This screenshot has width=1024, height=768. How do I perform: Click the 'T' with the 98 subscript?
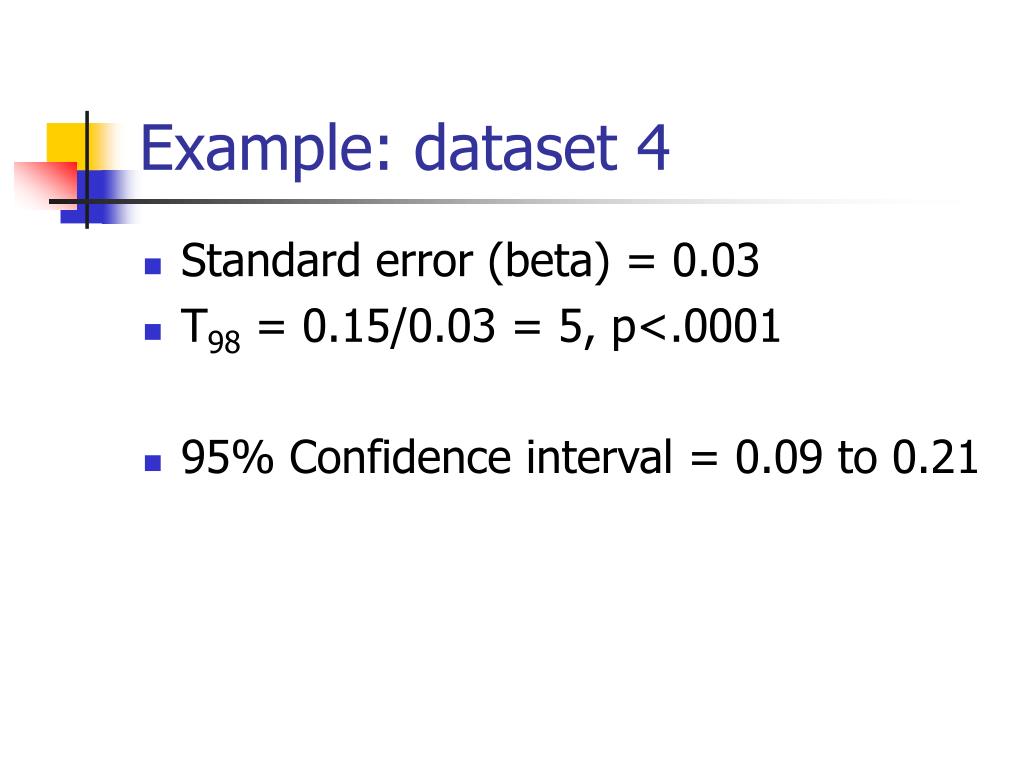(x=210, y=330)
